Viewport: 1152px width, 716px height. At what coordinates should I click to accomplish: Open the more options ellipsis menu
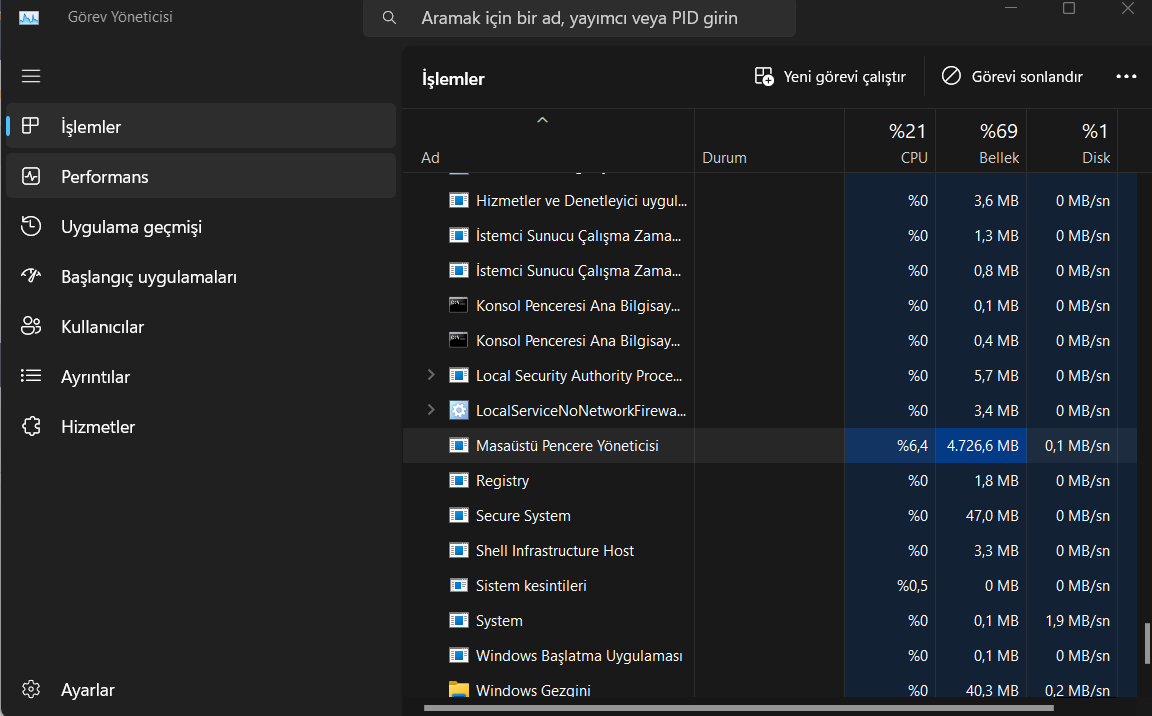1126,76
